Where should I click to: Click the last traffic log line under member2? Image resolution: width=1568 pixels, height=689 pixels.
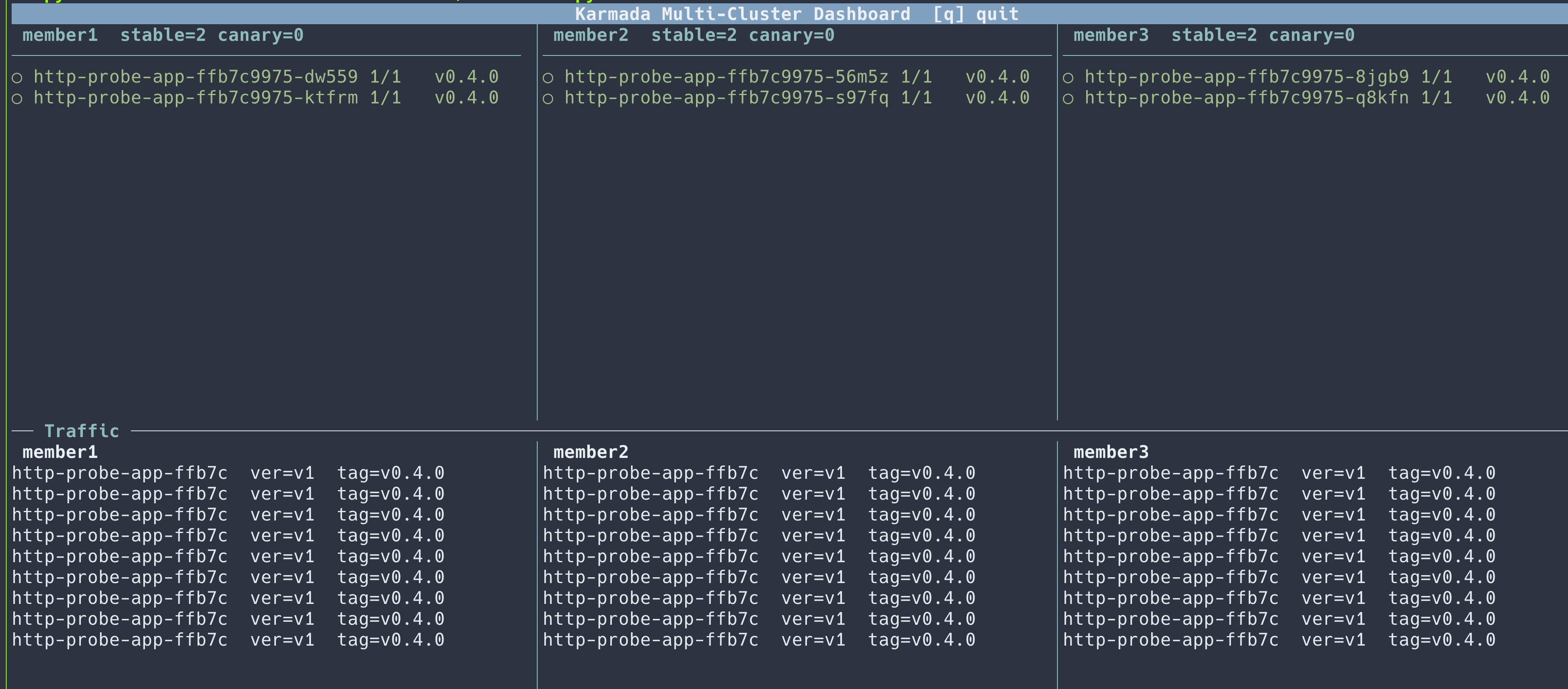pyautogui.click(x=759, y=640)
